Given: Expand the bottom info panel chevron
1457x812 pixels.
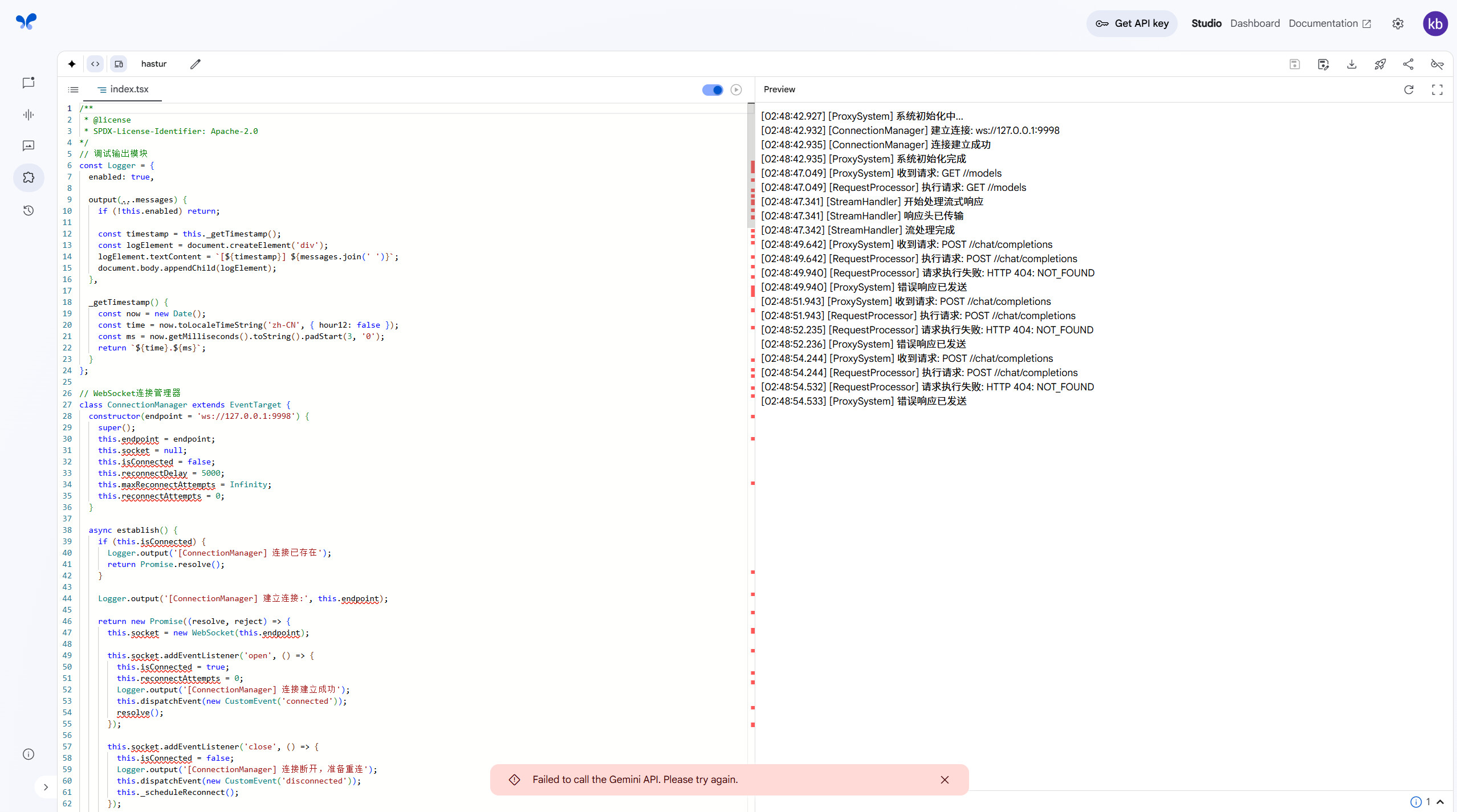Looking at the screenshot, I should (1440, 802).
